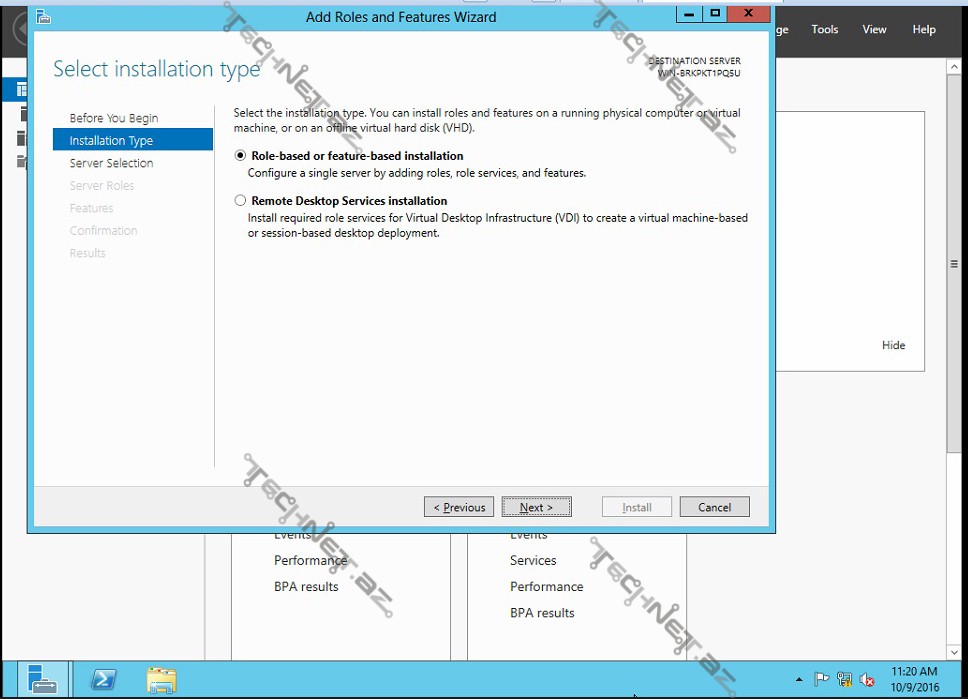
Task: Open the View menu
Action: pos(874,29)
